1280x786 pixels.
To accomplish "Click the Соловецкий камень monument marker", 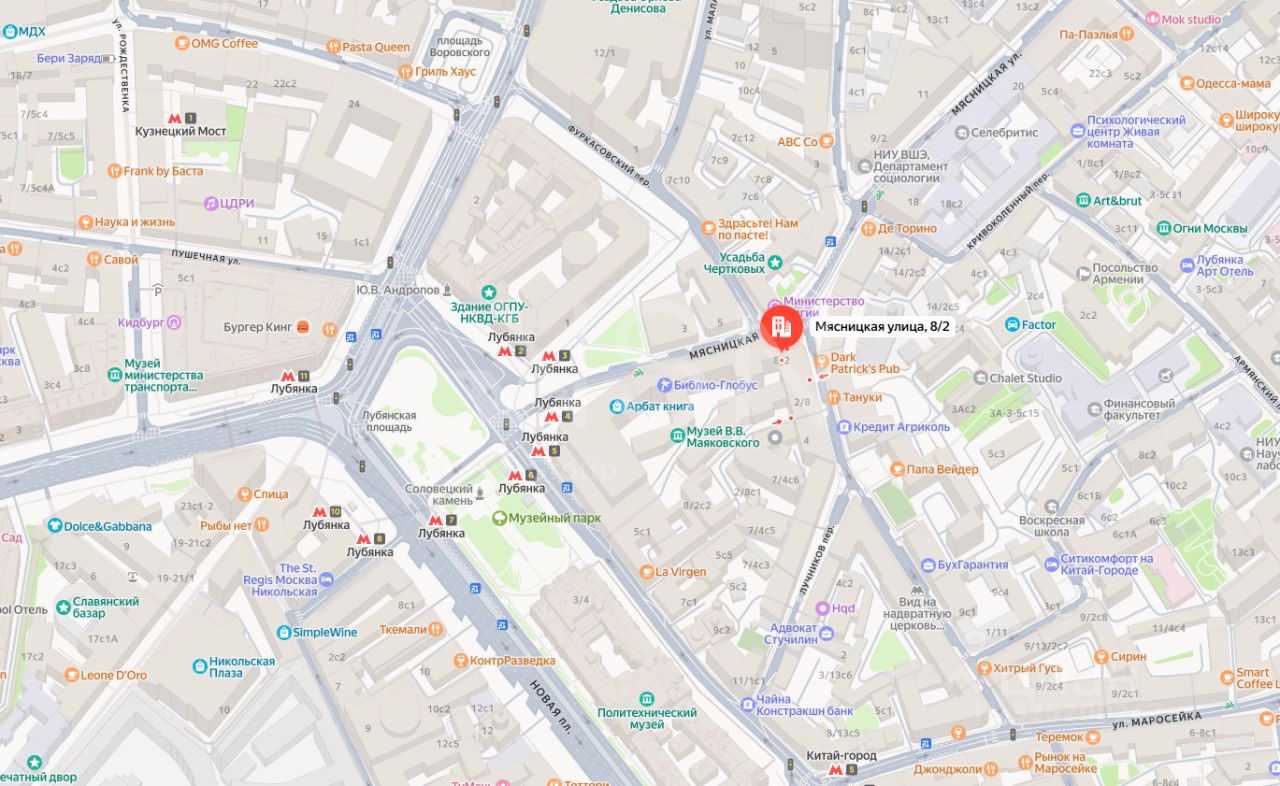I will tap(480, 493).
